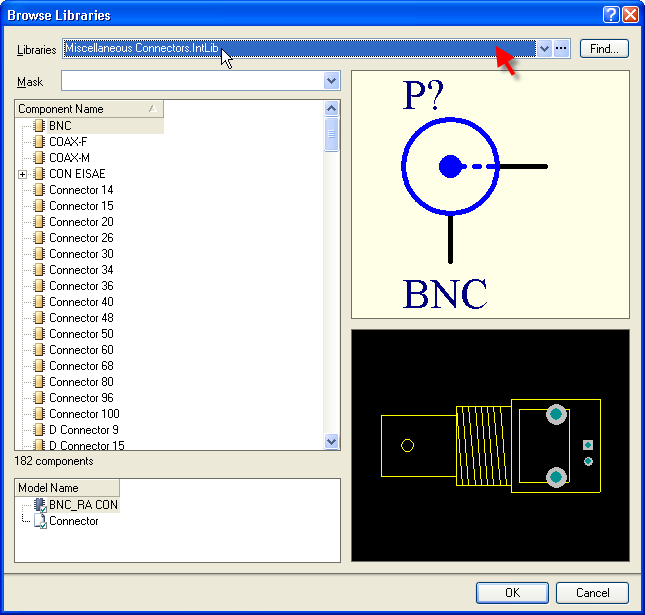
Task: Click the CON EISAE component icon
Action: pyautogui.click(x=40, y=174)
